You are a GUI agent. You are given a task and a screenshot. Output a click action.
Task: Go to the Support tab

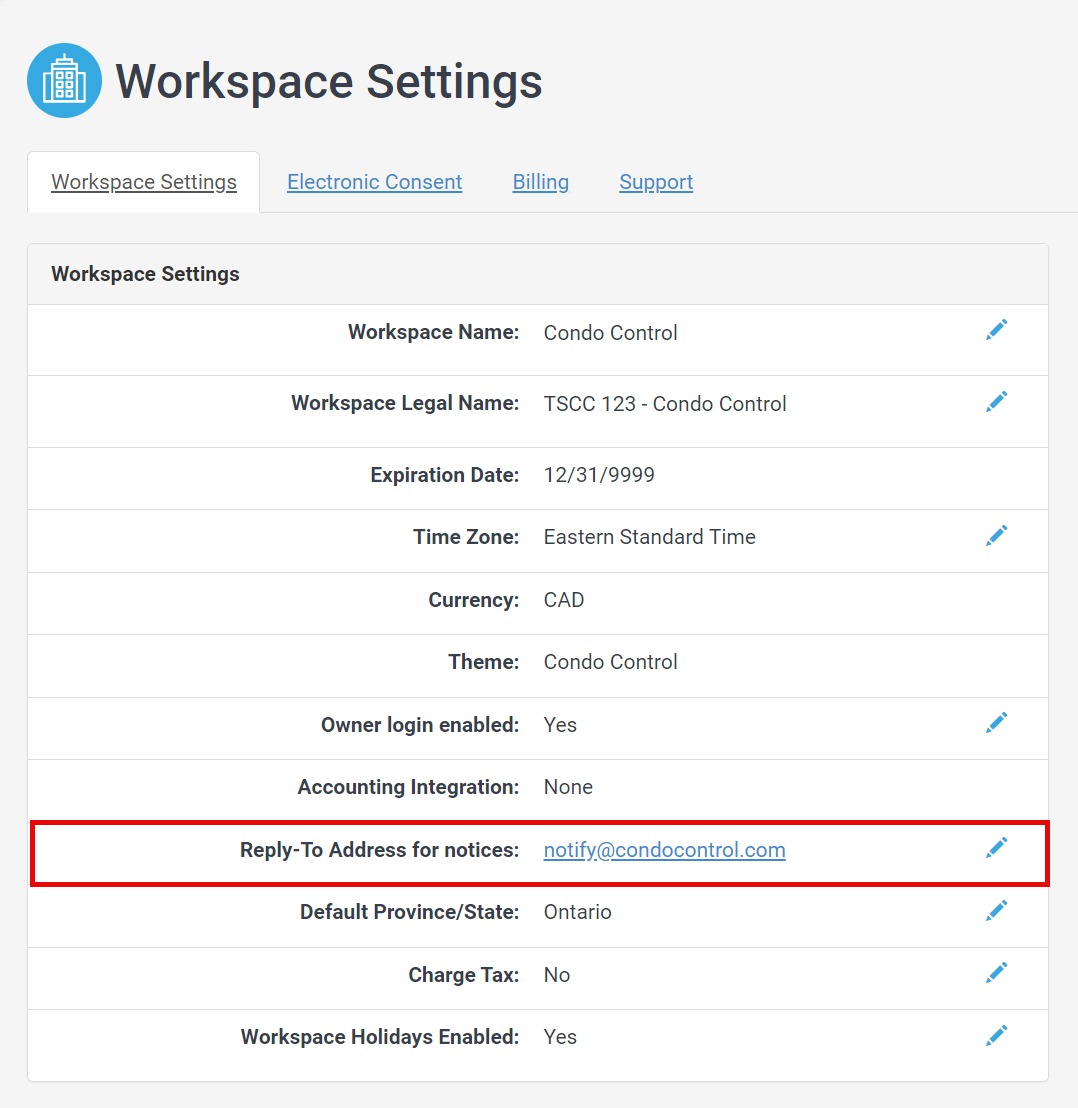click(656, 182)
